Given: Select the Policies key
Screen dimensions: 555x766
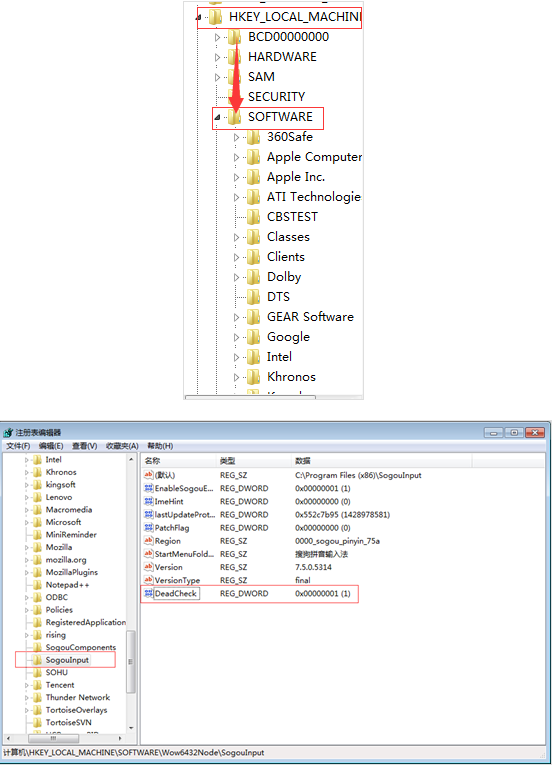Looking at the screenshot, I should click(x=59, y=610).
